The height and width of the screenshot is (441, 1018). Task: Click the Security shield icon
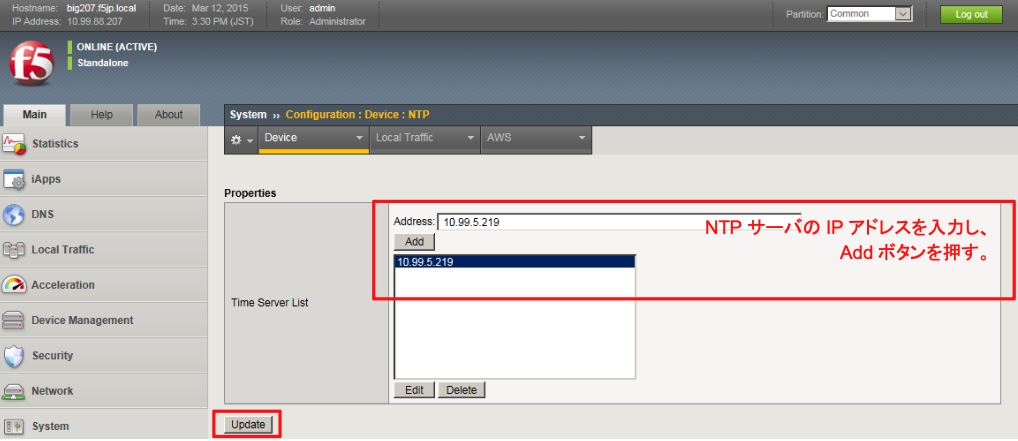[x=14, y=356]
